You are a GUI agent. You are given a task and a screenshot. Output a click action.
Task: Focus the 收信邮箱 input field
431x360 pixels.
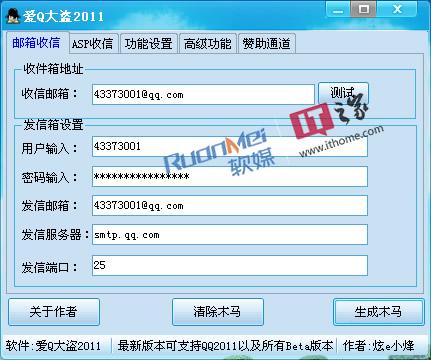tap(203, 94)
